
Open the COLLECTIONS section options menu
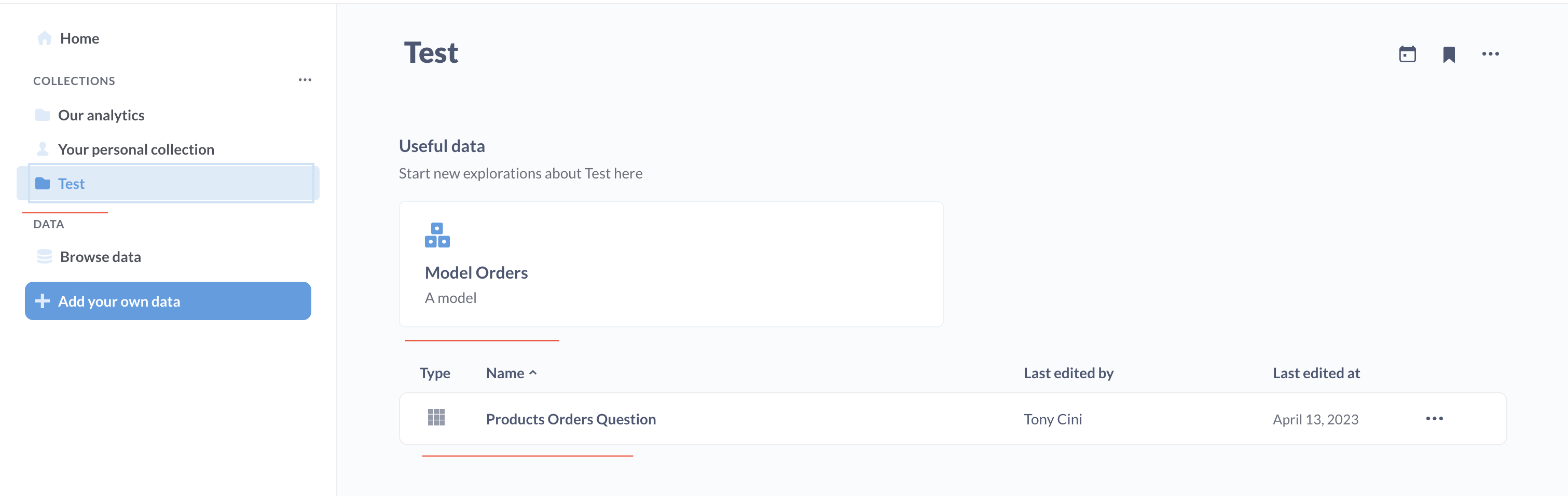305,80
